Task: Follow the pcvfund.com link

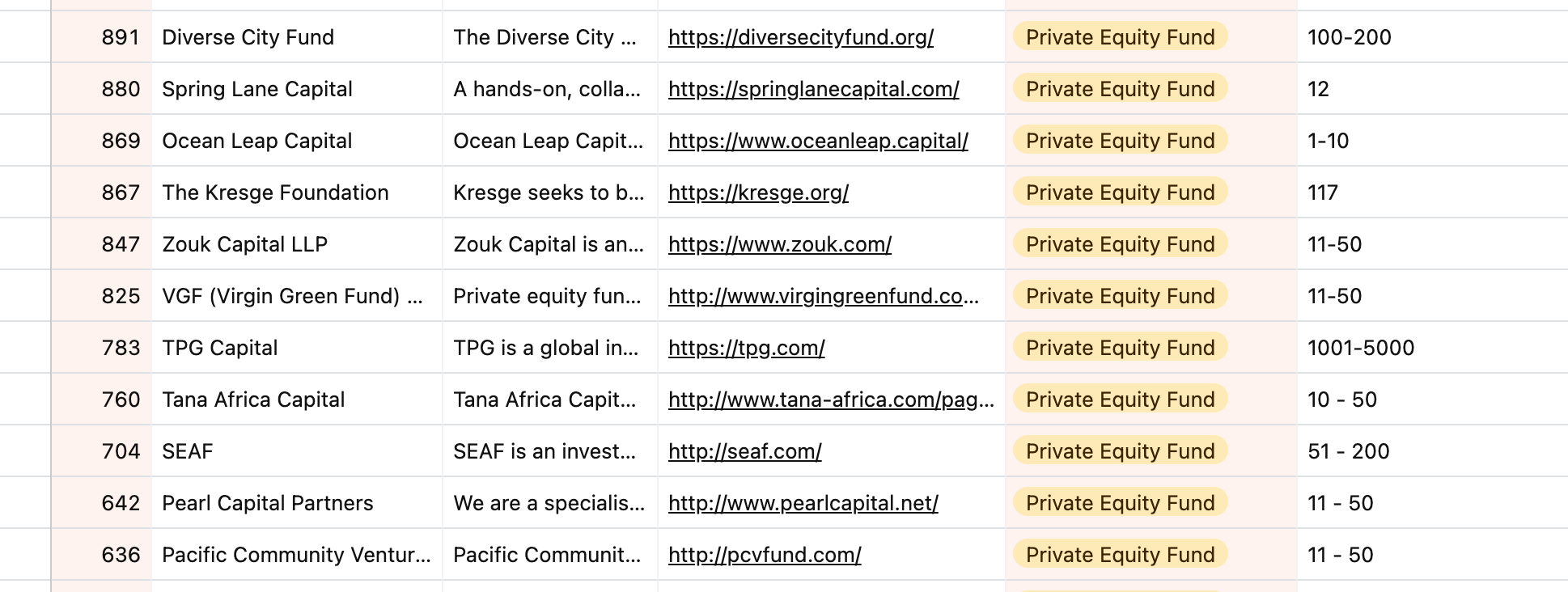Action: (765, 555)
